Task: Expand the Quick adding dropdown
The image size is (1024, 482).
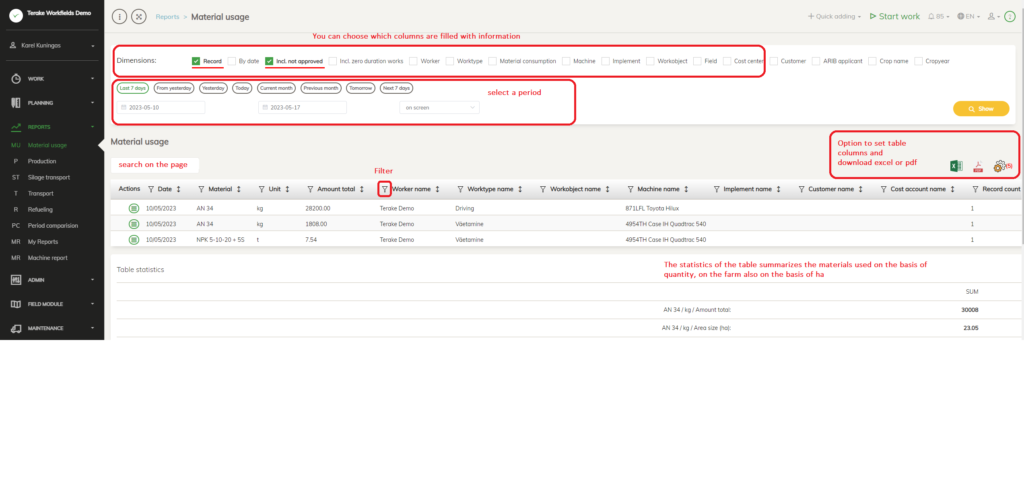Action: tap(834, 17)
